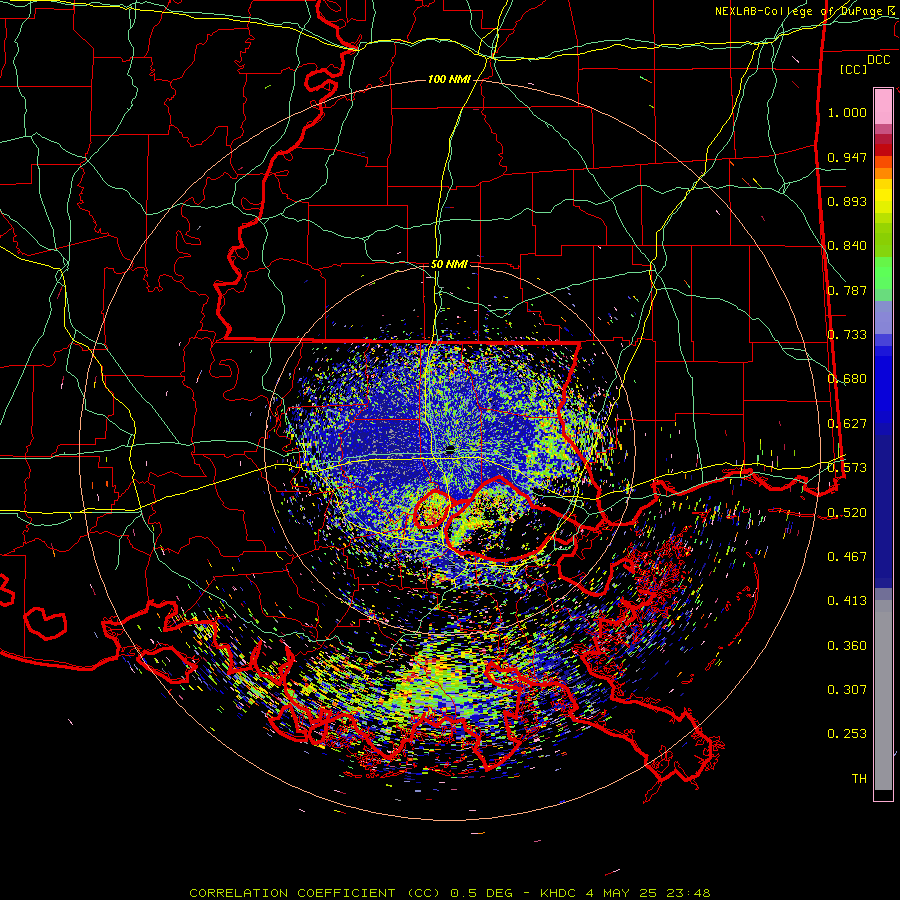Screen dimensions: 900x900
Task: Click the 0.413 legend value
Action: click(x=847, y=601)
